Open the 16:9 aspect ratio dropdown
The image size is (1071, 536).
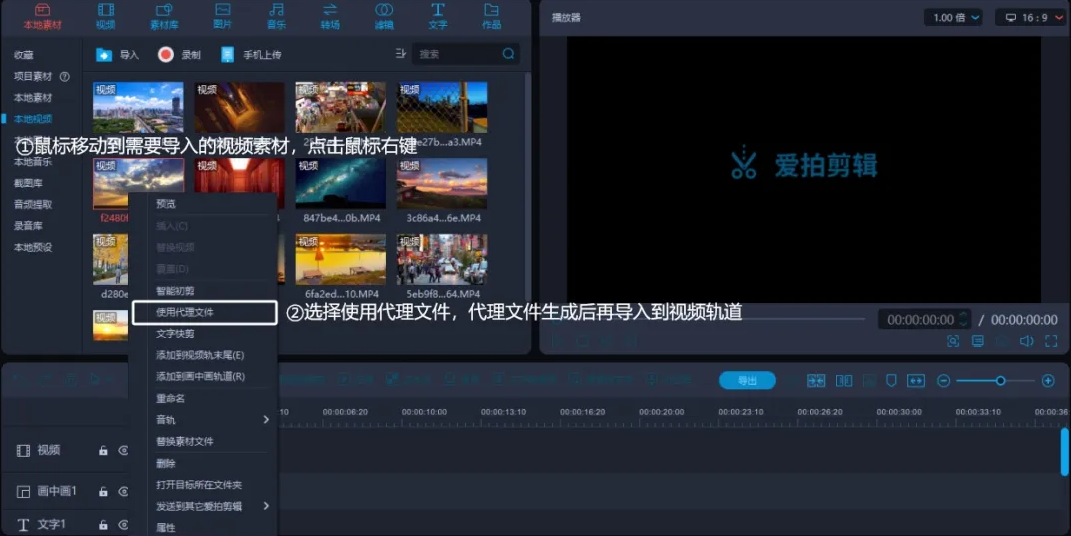pos(1033,18)
